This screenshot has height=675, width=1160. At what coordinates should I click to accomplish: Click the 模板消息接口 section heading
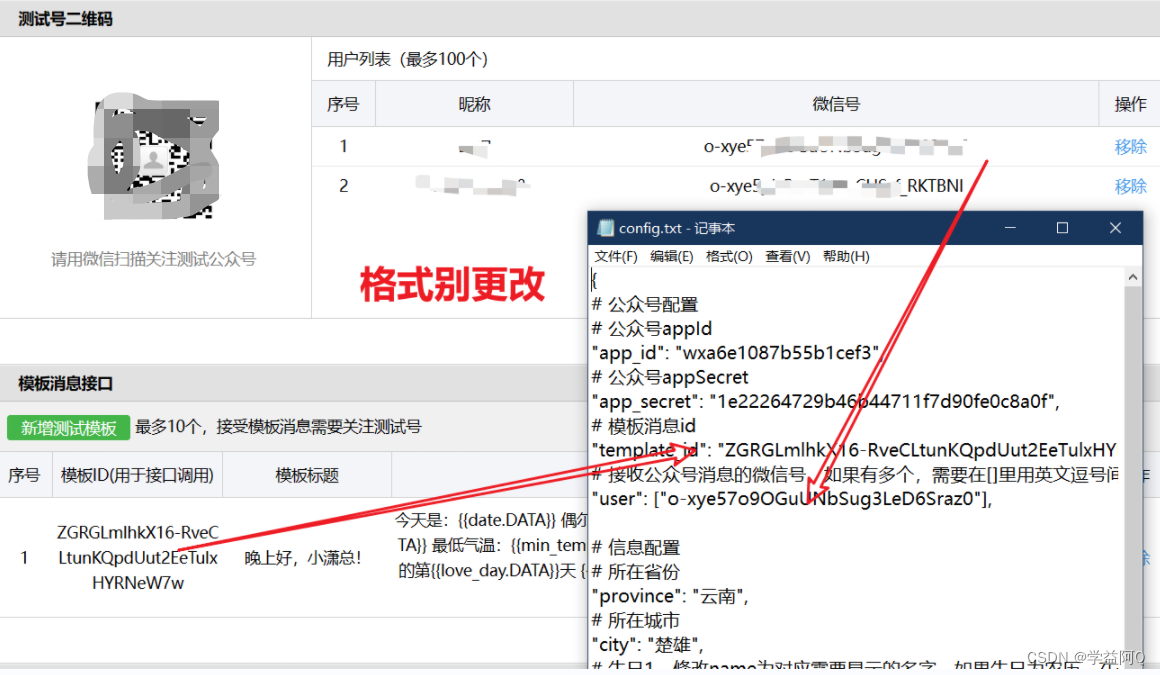point(65,383)
